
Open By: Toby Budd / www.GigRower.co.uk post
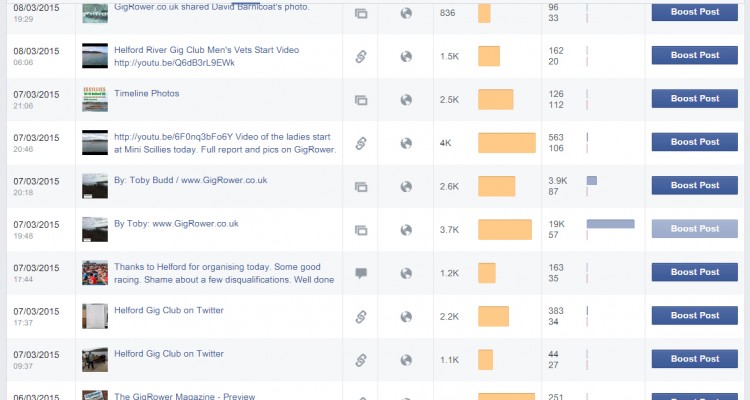click(190, 180)
